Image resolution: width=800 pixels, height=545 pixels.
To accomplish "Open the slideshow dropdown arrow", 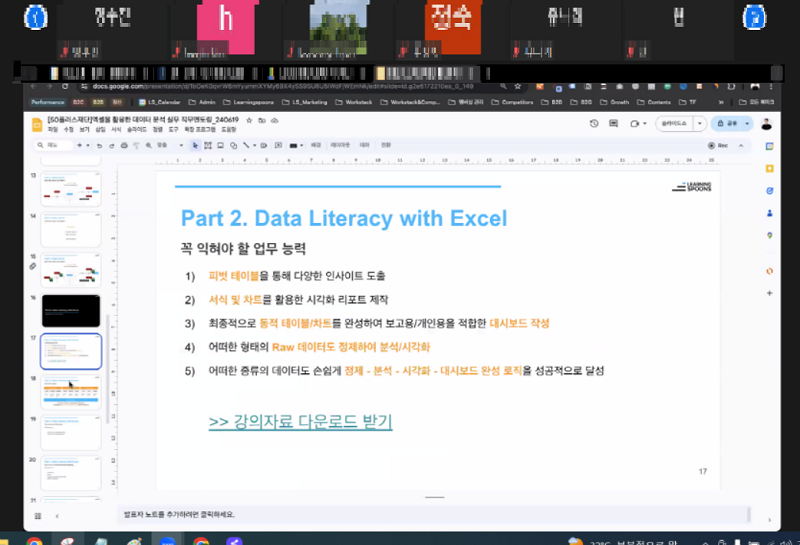I will click(699, 123).
